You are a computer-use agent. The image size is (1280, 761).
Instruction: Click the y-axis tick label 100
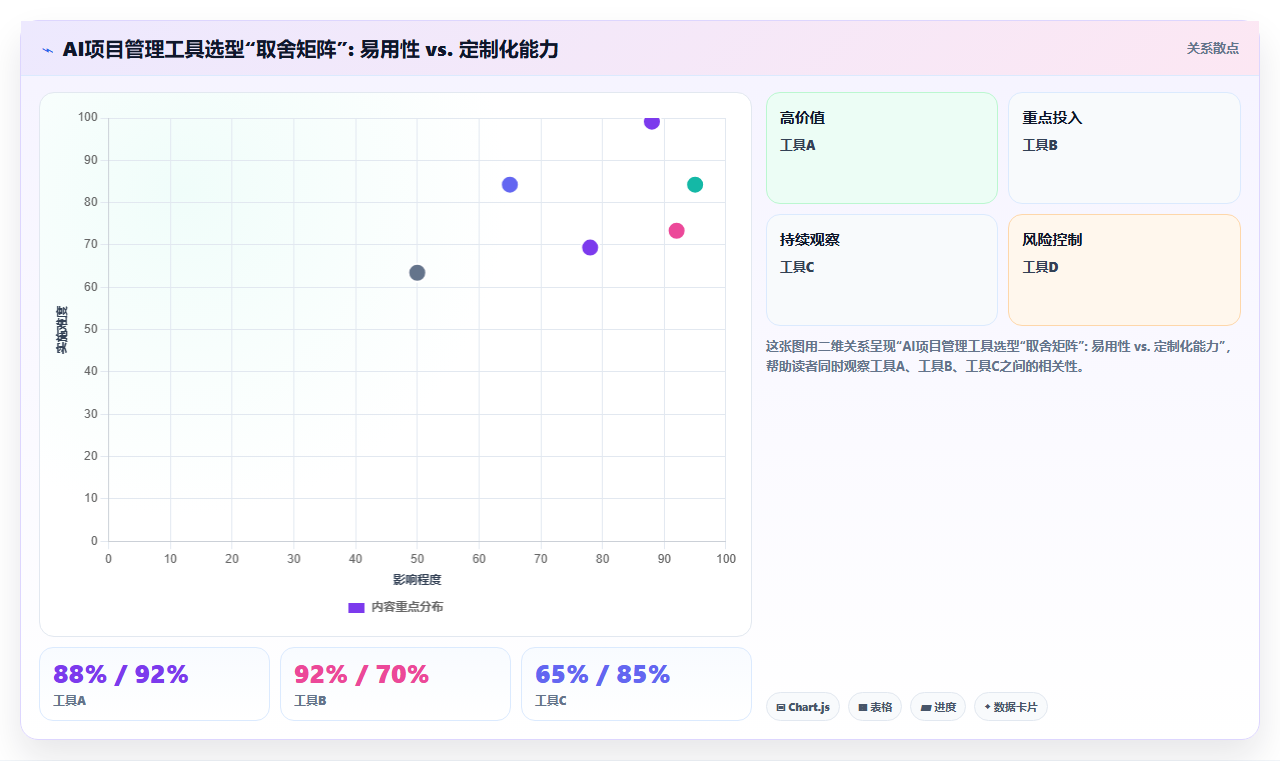(x=88, y=118)
